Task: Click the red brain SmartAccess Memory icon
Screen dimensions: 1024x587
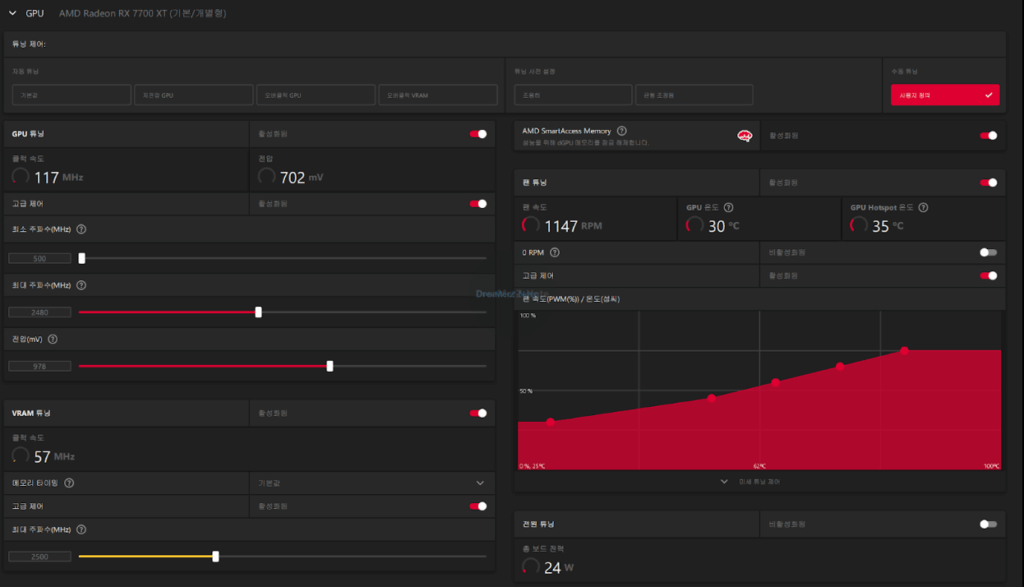Action: coord(744,136)
